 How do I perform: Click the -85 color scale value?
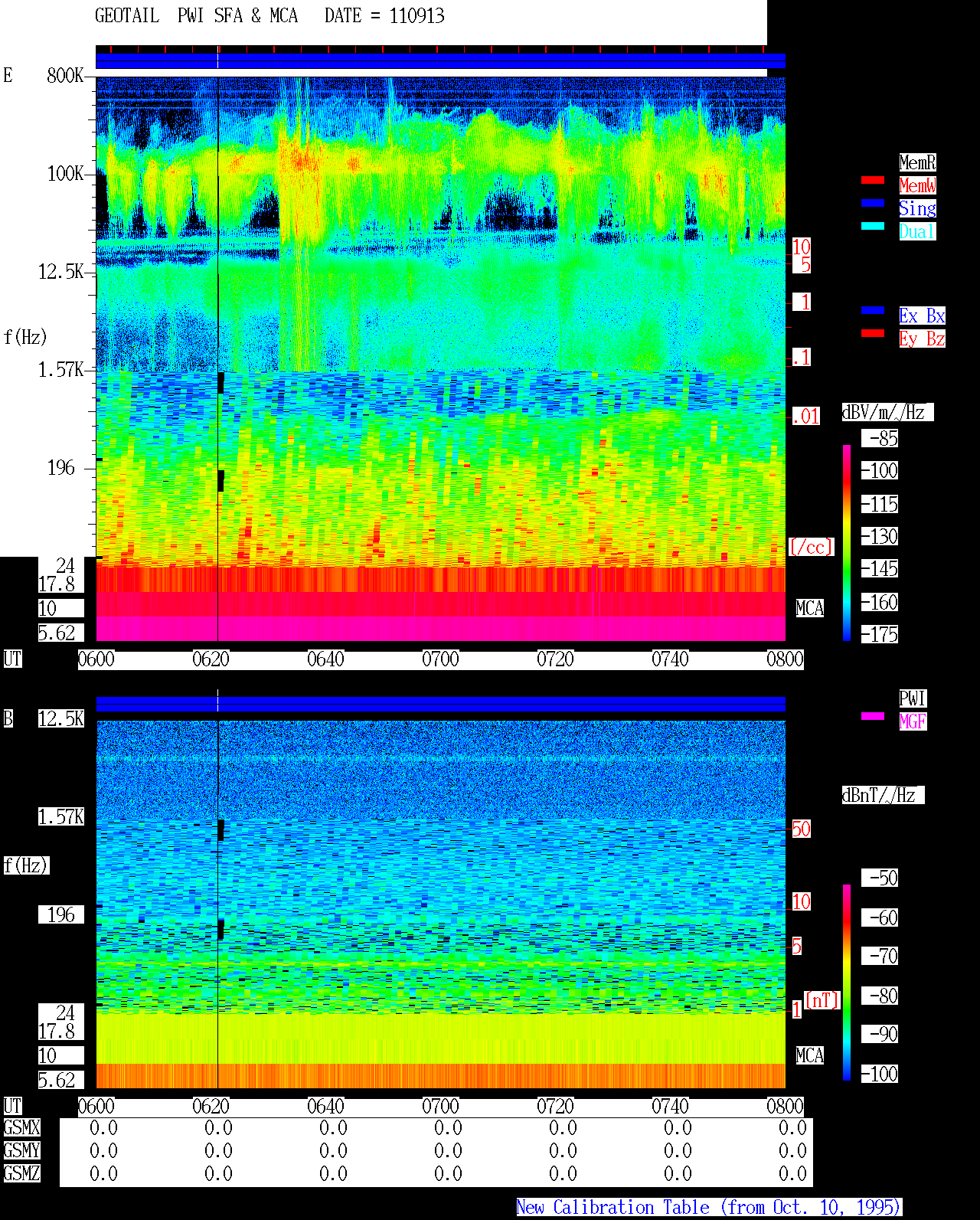click(x=880, y=438)
